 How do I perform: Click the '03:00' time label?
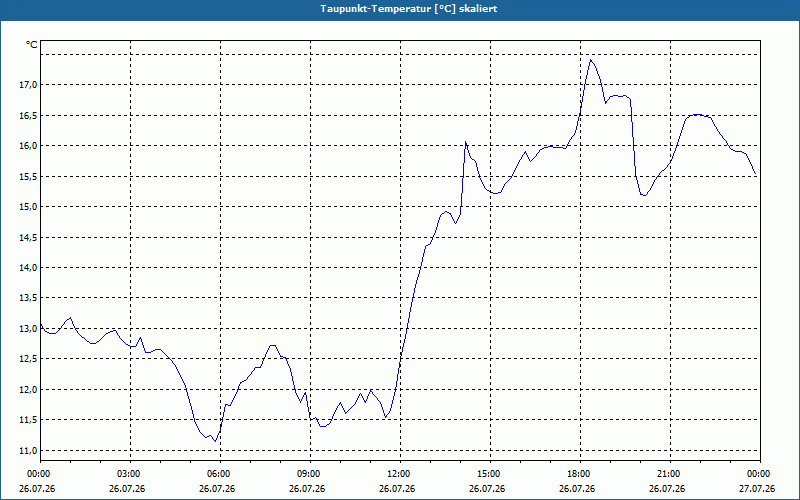coord(131,473)
